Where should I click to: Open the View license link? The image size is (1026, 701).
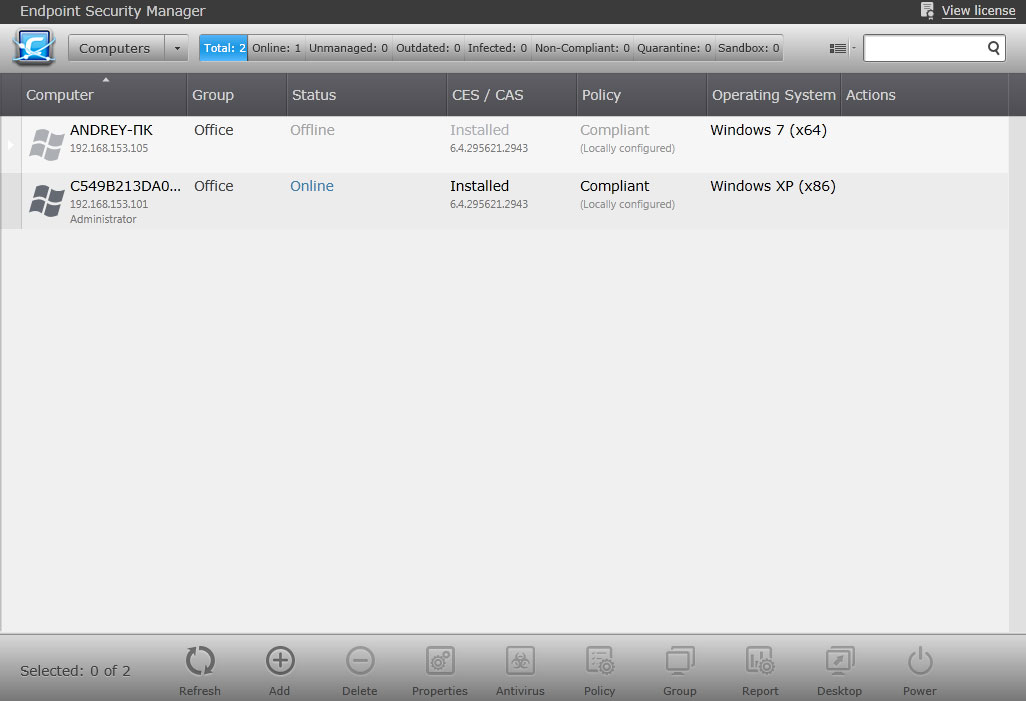point(978,10)
